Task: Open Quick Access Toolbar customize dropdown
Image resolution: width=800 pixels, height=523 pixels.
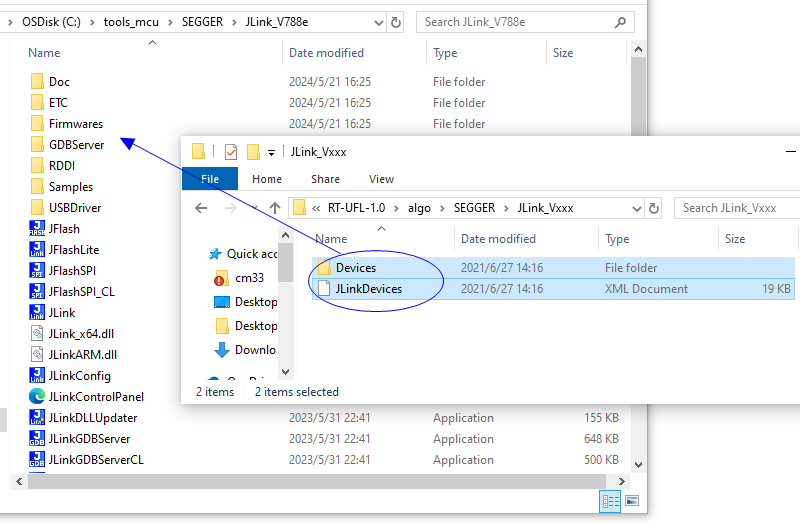Action: pos(271,152)
